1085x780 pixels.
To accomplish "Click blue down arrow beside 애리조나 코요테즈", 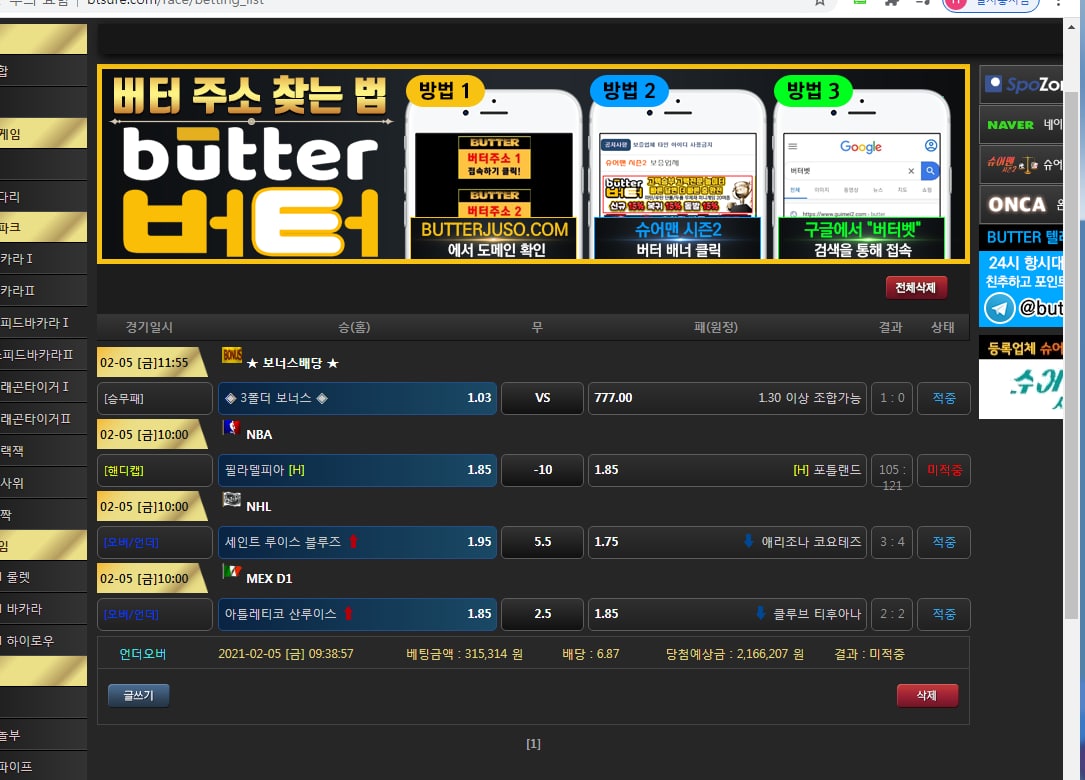I will tap(748, 542).
